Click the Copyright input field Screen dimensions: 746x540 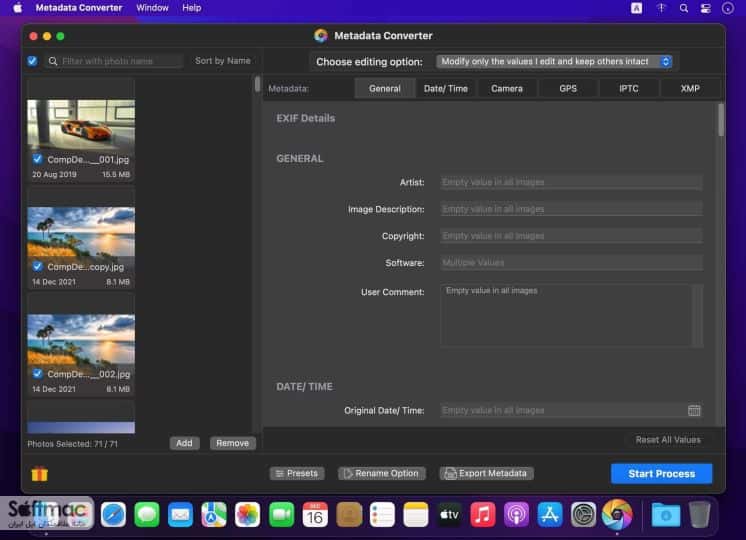(x=571, y=236)
